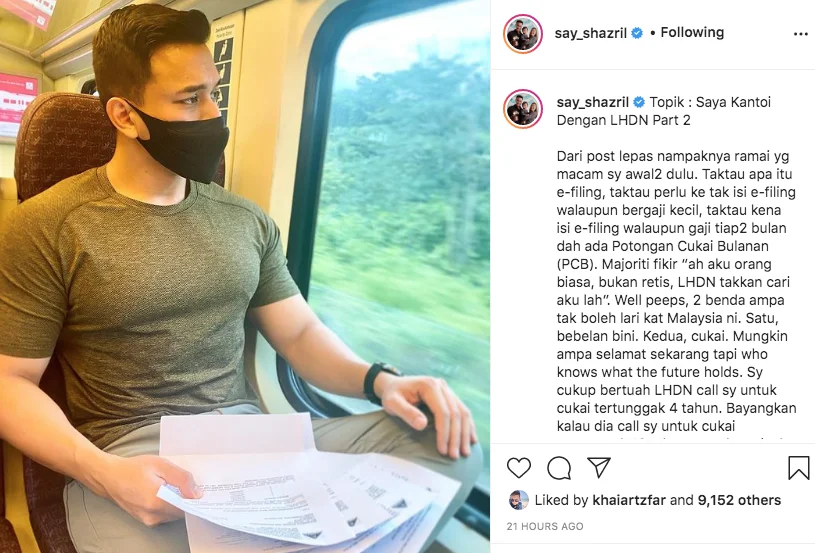Open the three-dot more options menu
This screenshot has height=553, width=815.
click(x=801, y=34)
